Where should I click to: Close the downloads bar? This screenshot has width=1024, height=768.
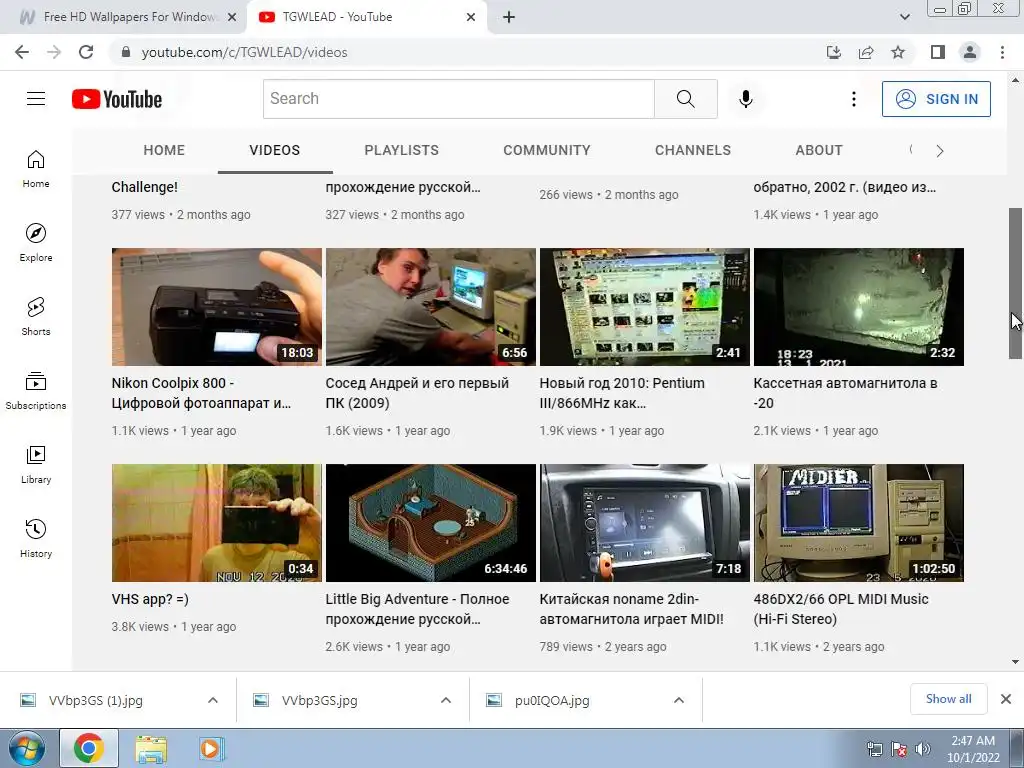(x=1006, y=699)
